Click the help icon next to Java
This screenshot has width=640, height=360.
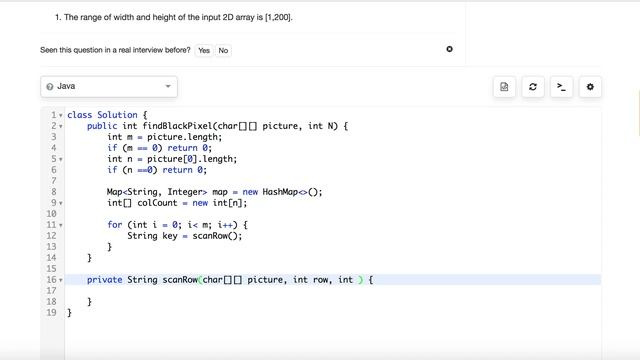point(50,87)
